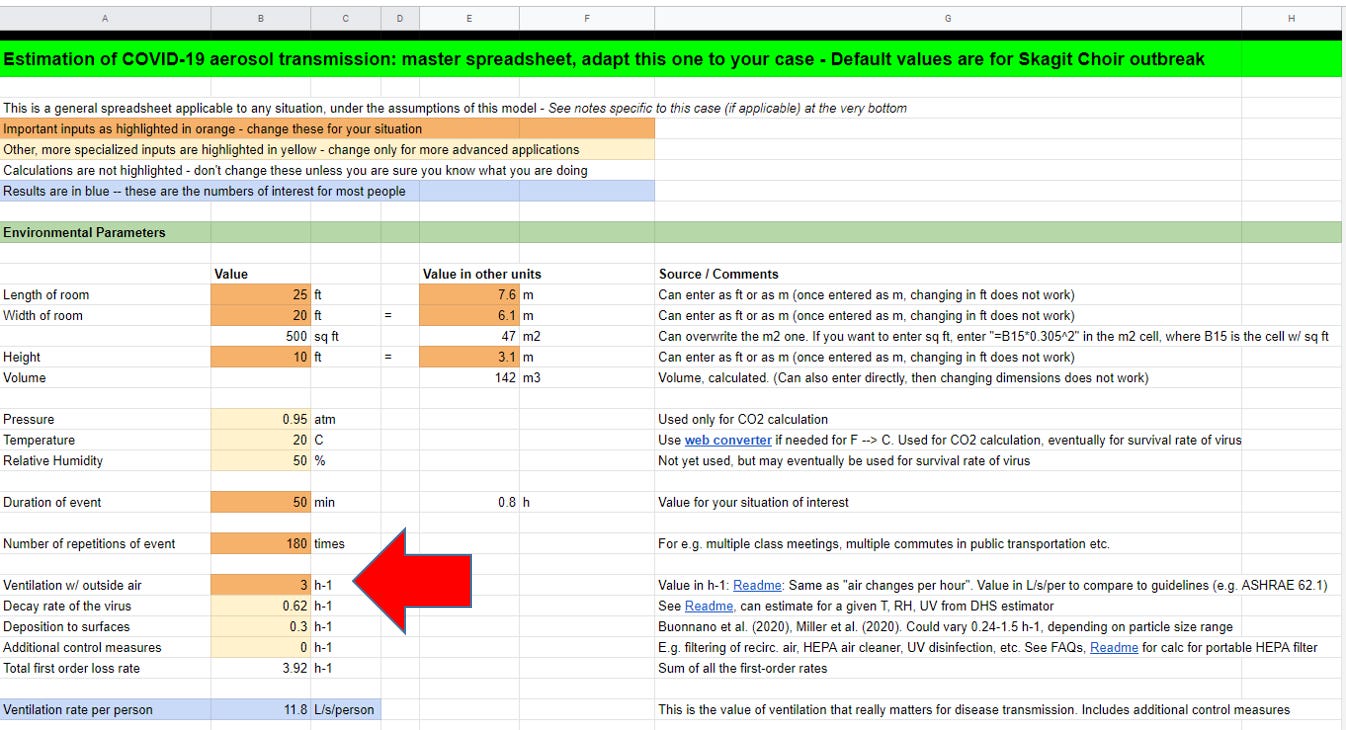The width and height of the screenshot is (1346, 730).
Task: Click the Total first order loss rate cell
Action: [x=260, y=668]
